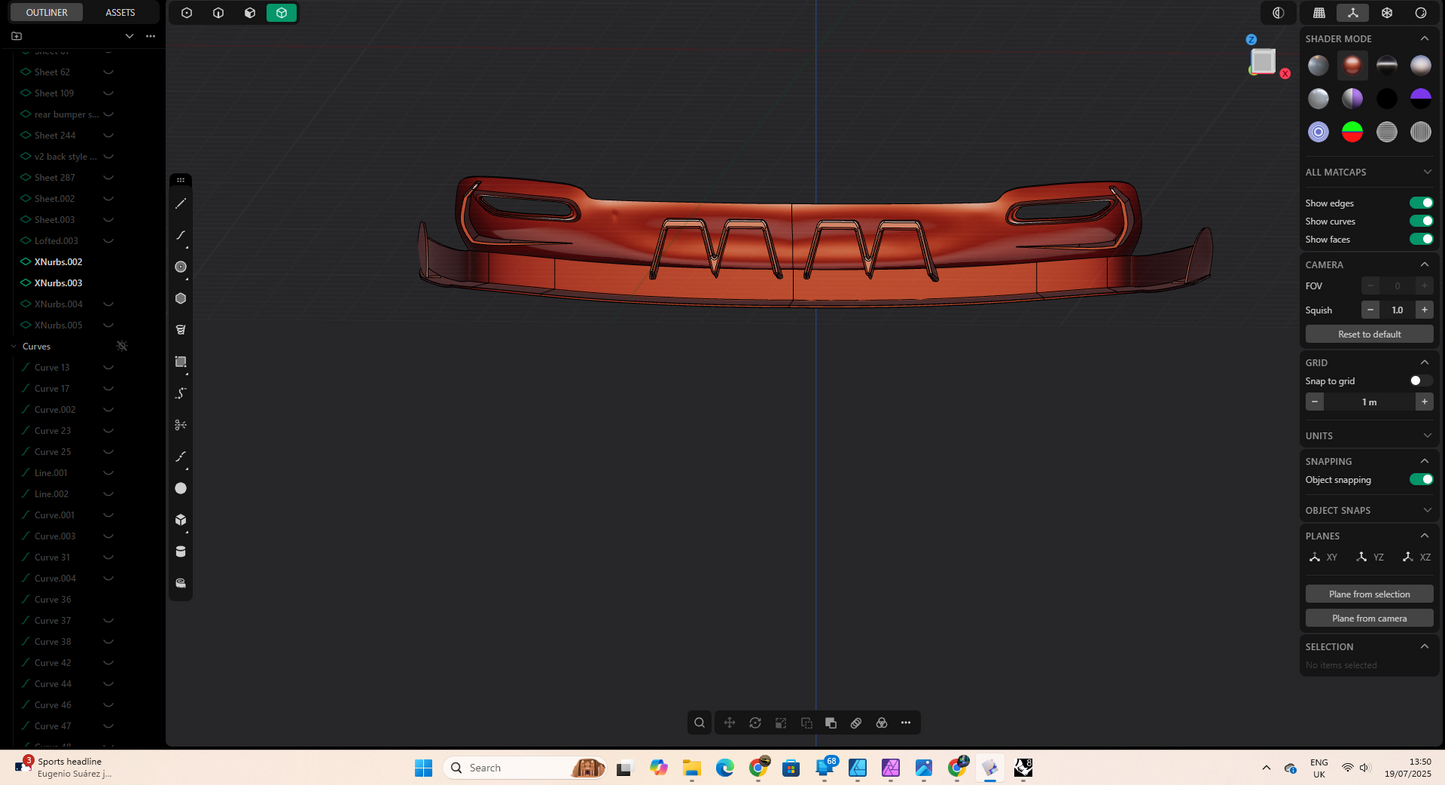Switch to edge selection mode at top

pyautogui.click(x=218, y=12)
